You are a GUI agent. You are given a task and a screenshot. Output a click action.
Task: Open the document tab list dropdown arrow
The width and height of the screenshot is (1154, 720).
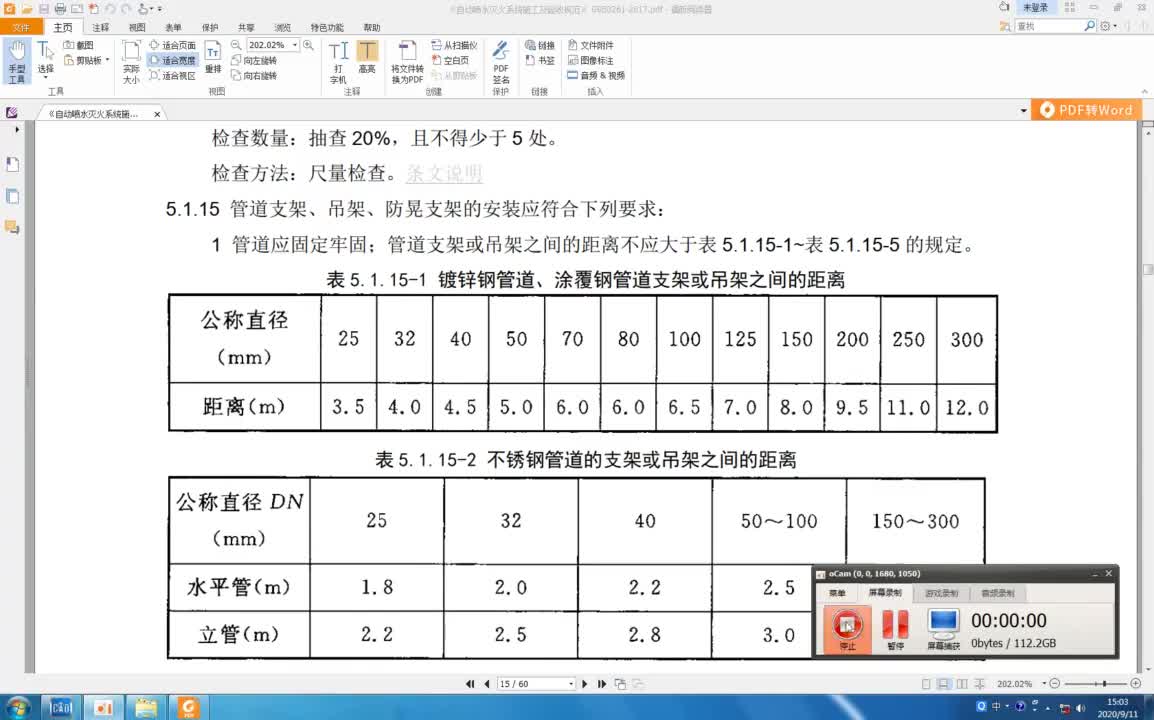pyautogui.click(x=1023, y=111)
